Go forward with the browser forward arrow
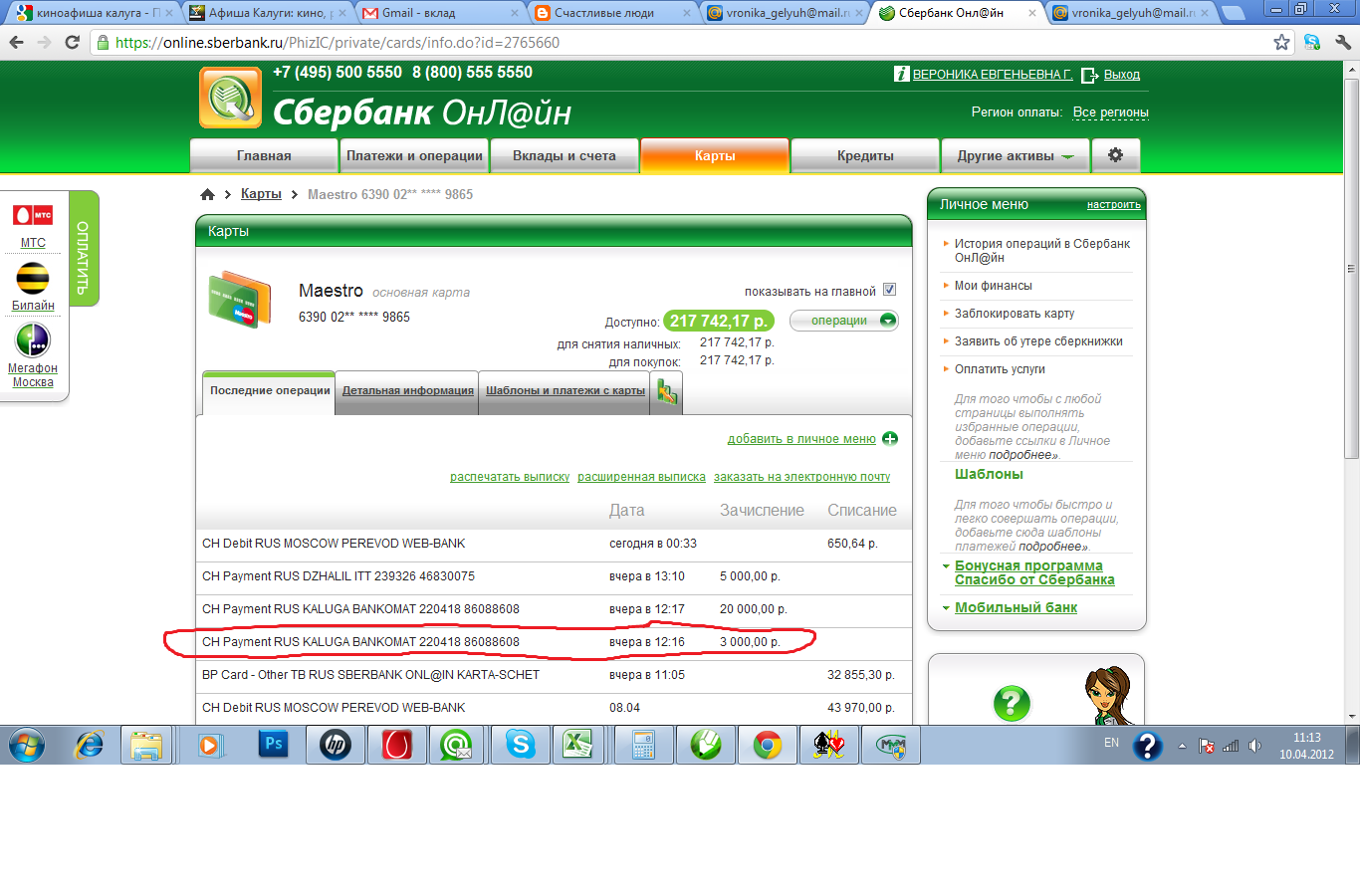Image resolution: width=1360 pixels, height=896 pixels. coord(44,43)
